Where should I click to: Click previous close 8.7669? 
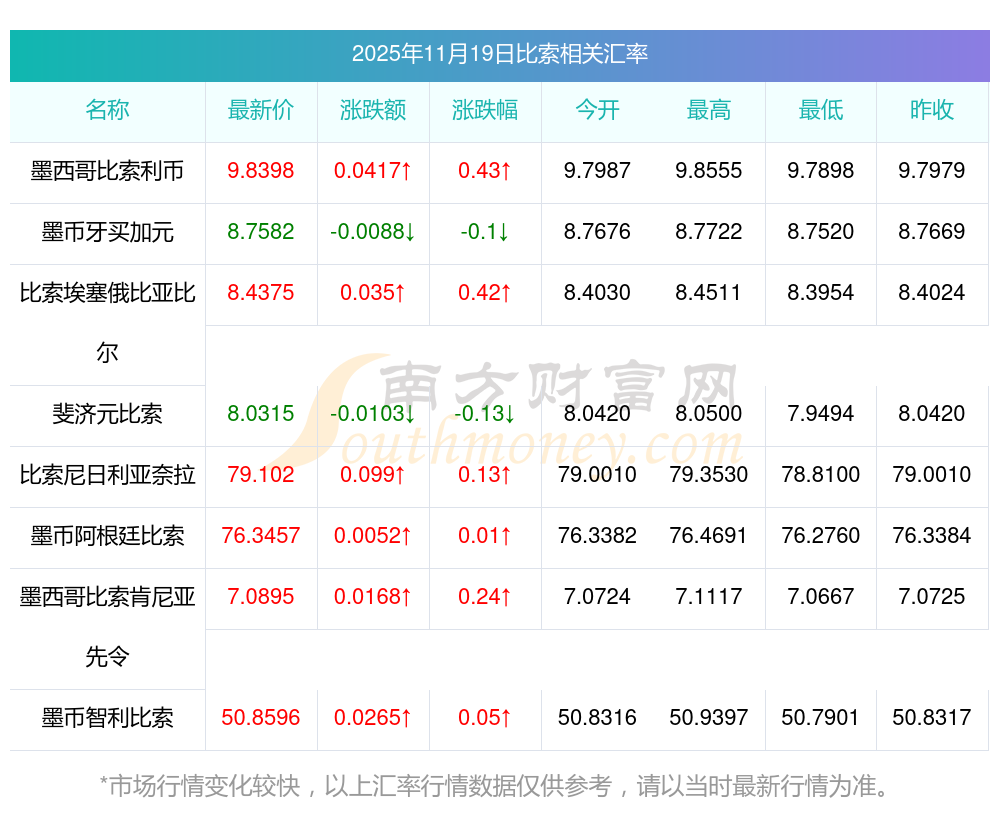point(932,232)
